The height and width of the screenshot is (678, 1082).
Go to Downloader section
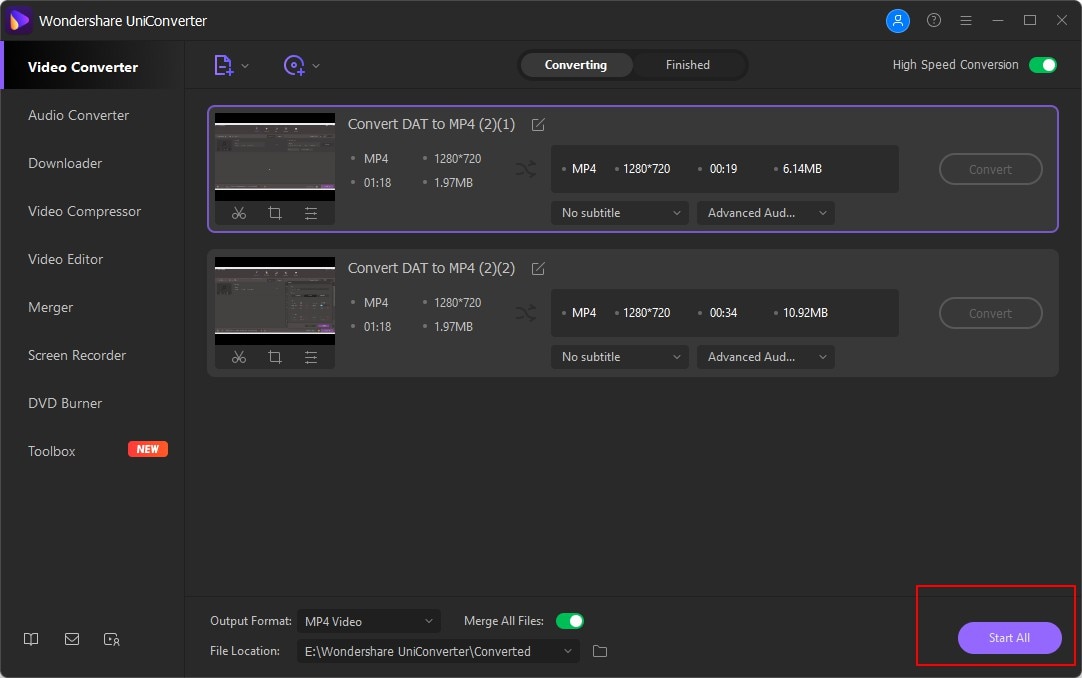pos(92,163)
